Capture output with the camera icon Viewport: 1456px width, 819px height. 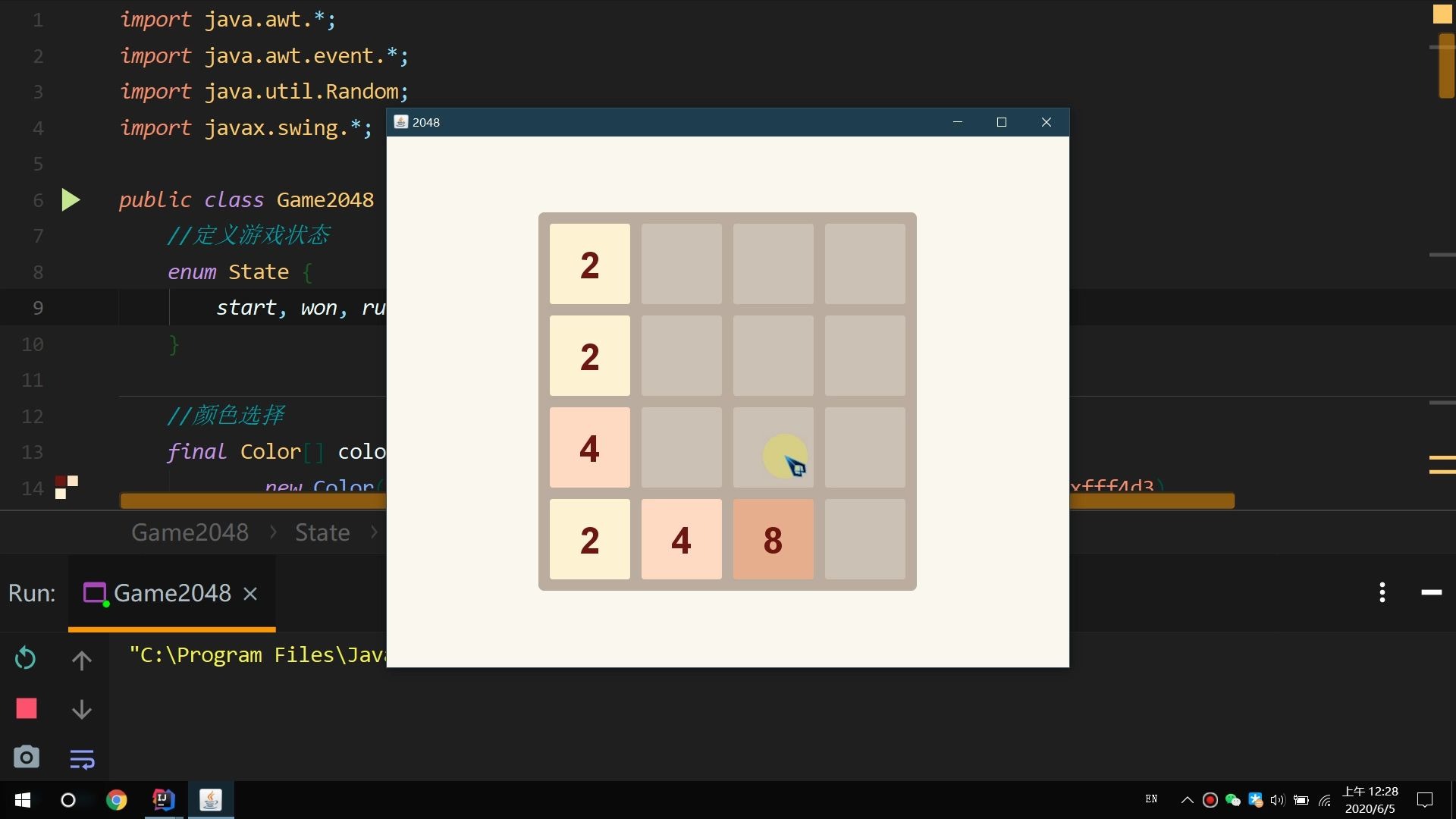point(25,757)
